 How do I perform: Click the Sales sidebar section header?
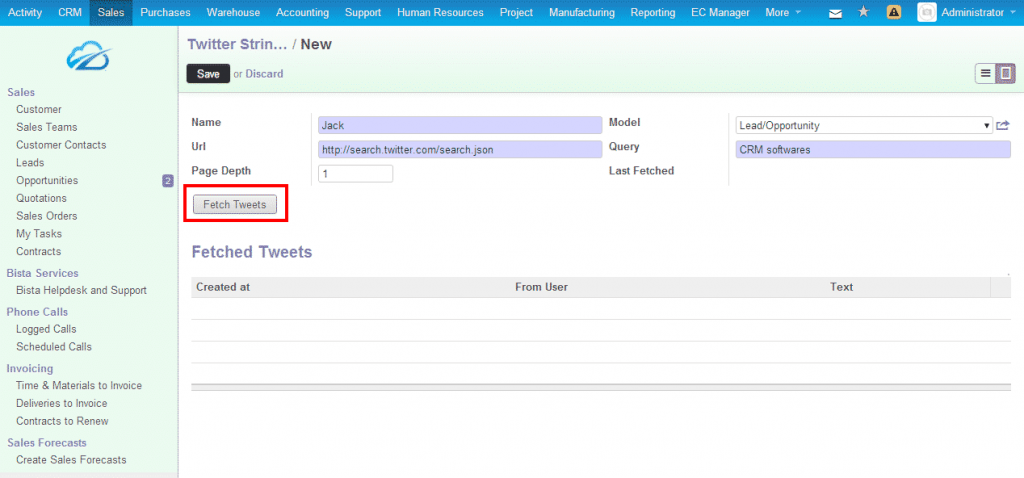(20, 93)
